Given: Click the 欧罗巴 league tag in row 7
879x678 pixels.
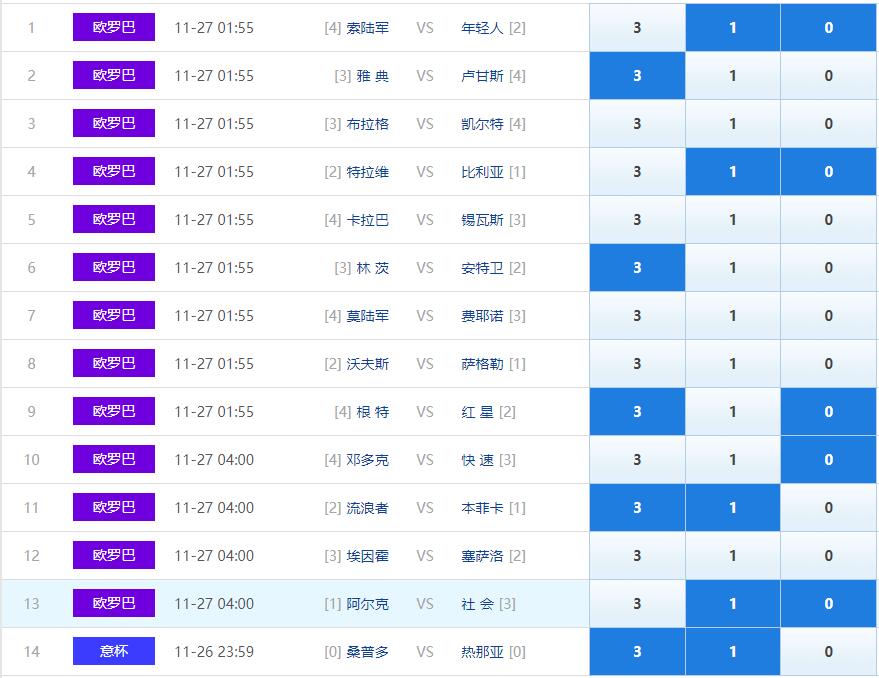Looking at the screenshot, I should [114, 315].
